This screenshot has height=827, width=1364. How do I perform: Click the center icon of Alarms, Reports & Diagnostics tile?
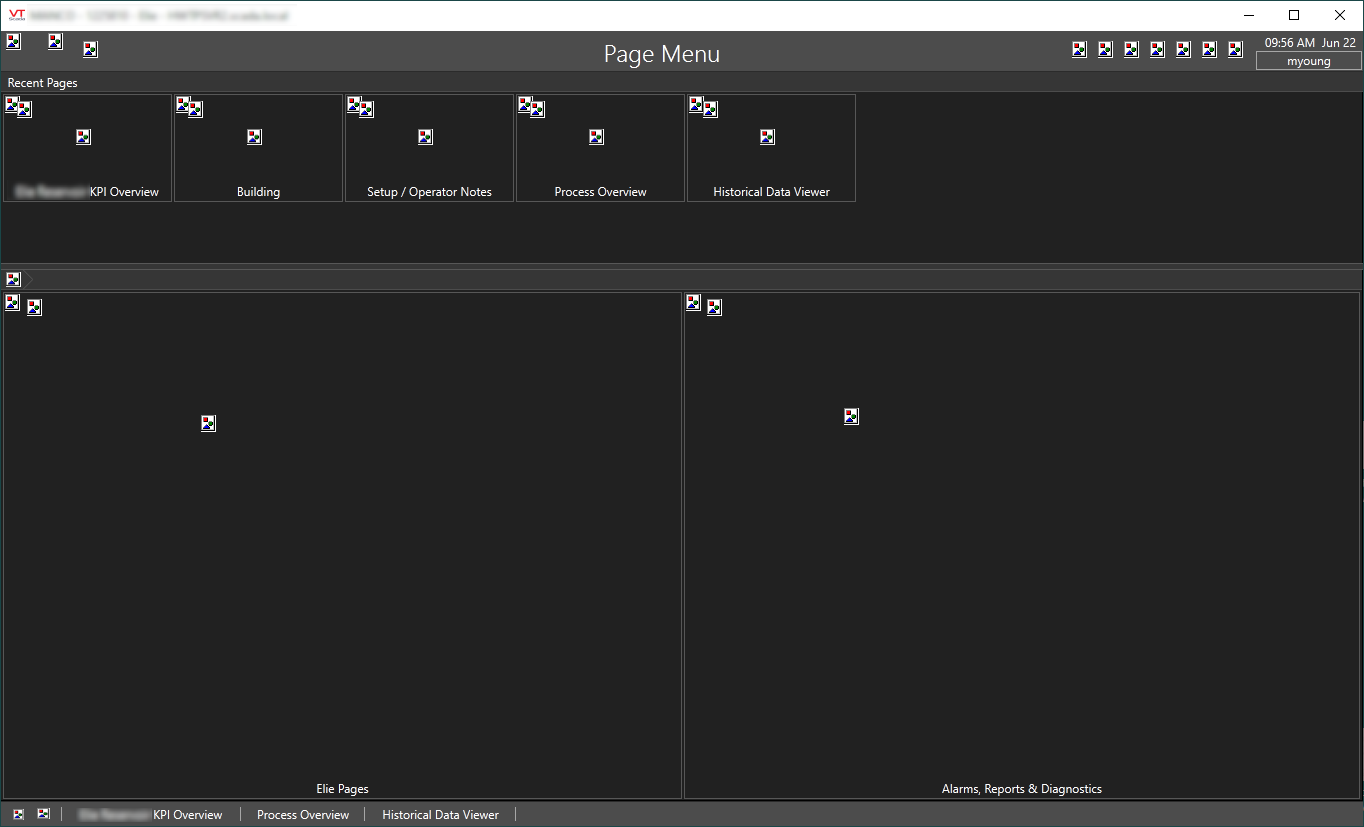pos(851,416)
